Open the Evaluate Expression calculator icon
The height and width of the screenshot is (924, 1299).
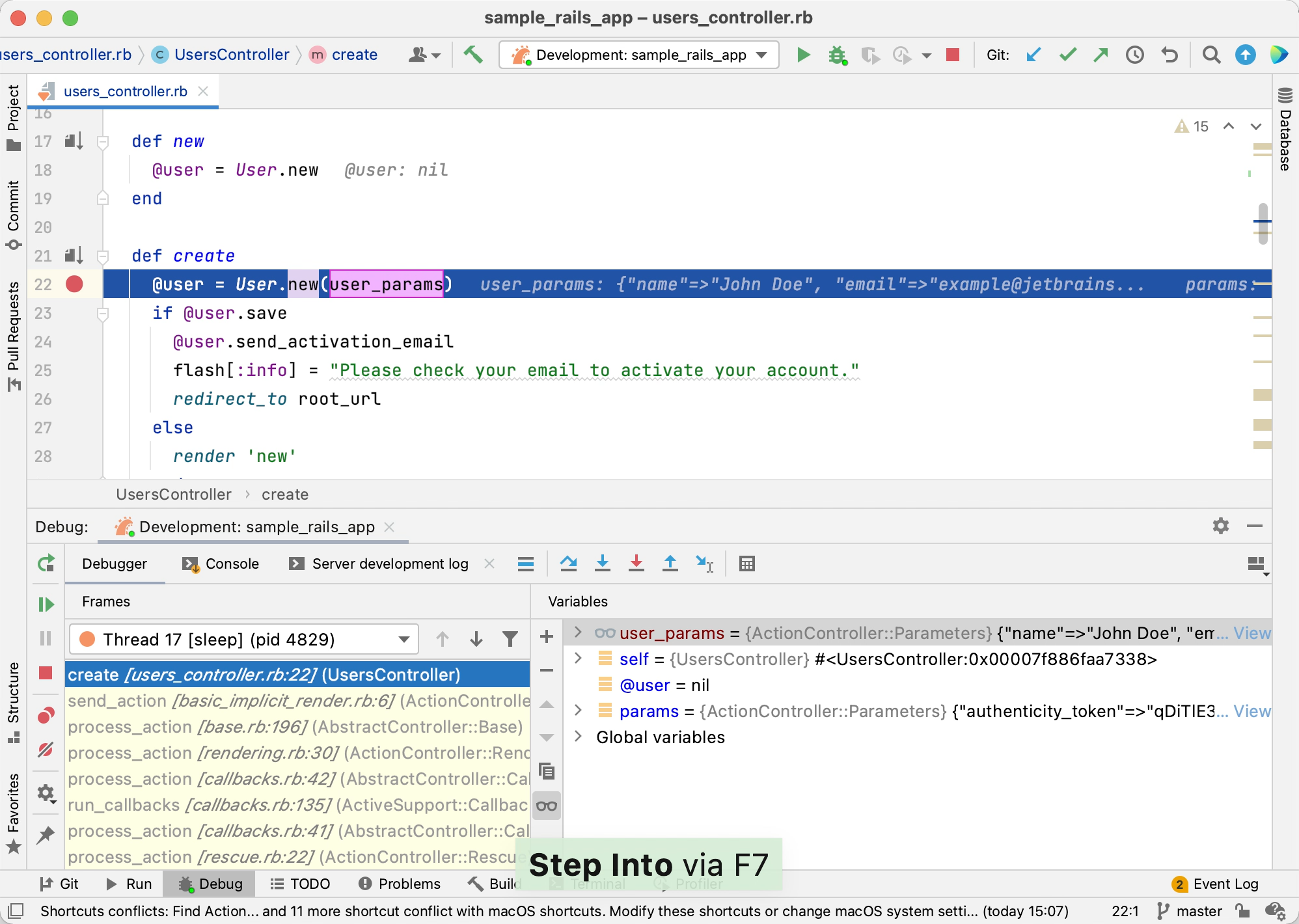pyautogui.click(x=747, y=564)
